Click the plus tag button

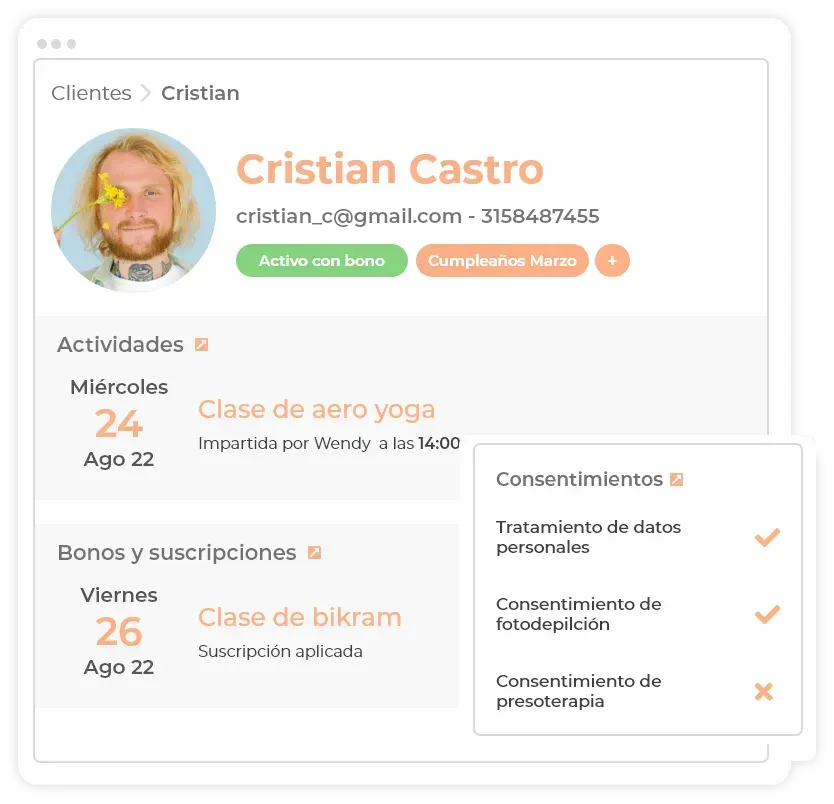(x=612, y=261)
